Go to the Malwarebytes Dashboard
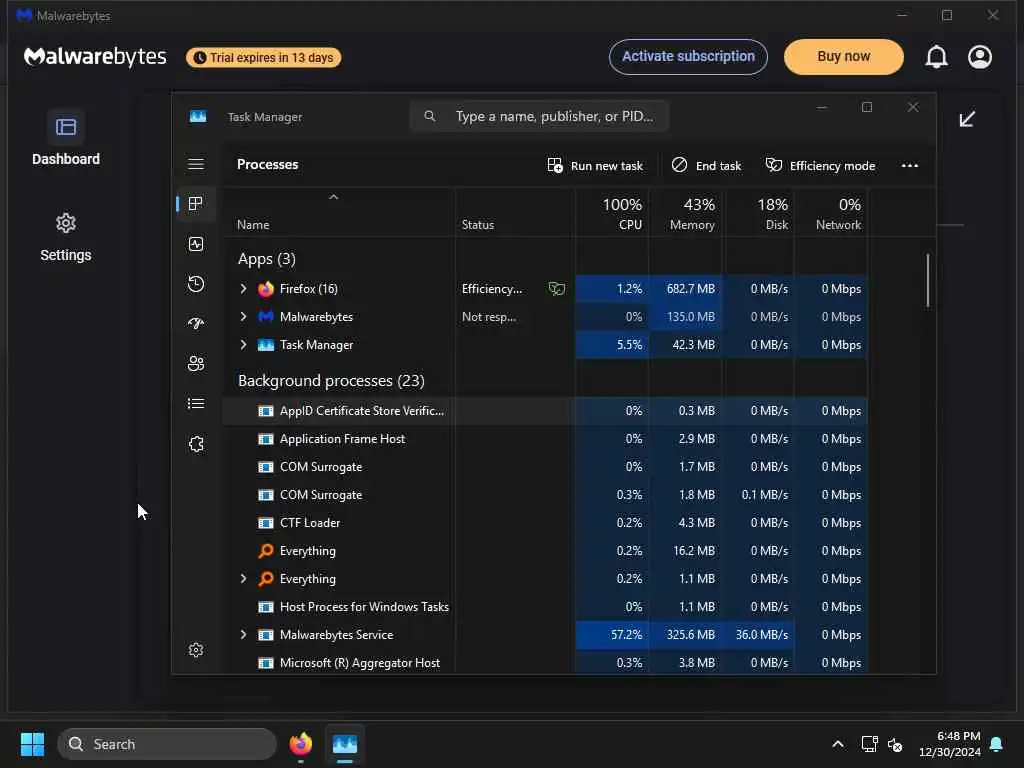This screenshot has width=1024, height=768. coord(66,138)
